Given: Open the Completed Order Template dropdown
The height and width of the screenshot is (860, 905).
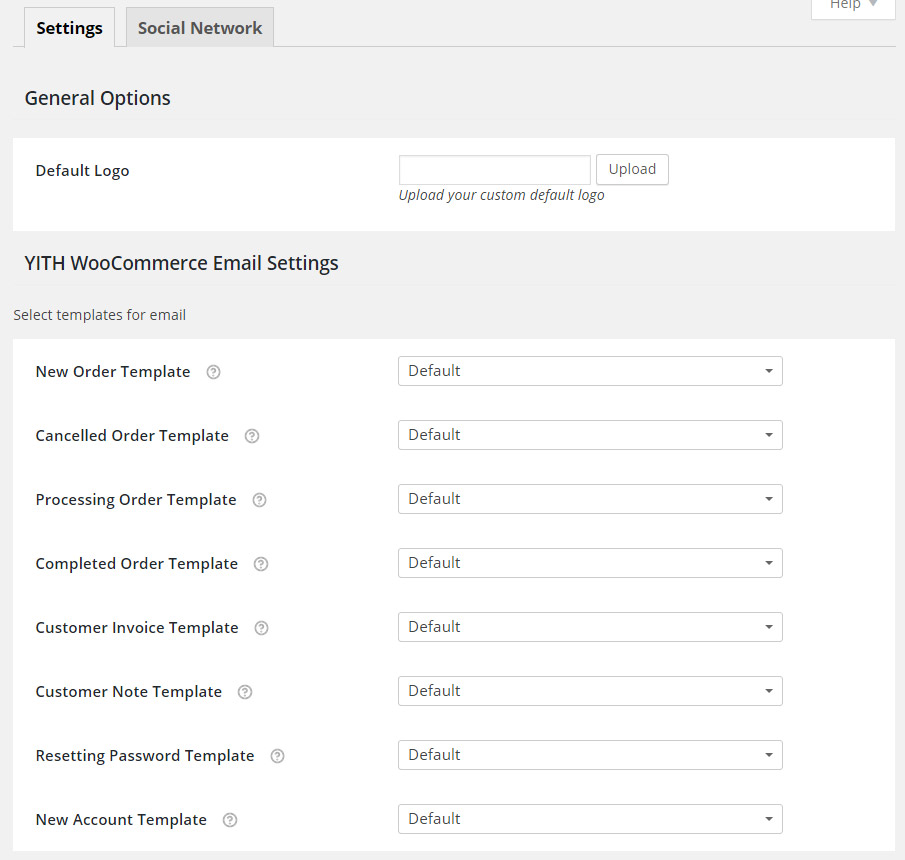Looking at the screenshot, I should click(x=590, y=563).
